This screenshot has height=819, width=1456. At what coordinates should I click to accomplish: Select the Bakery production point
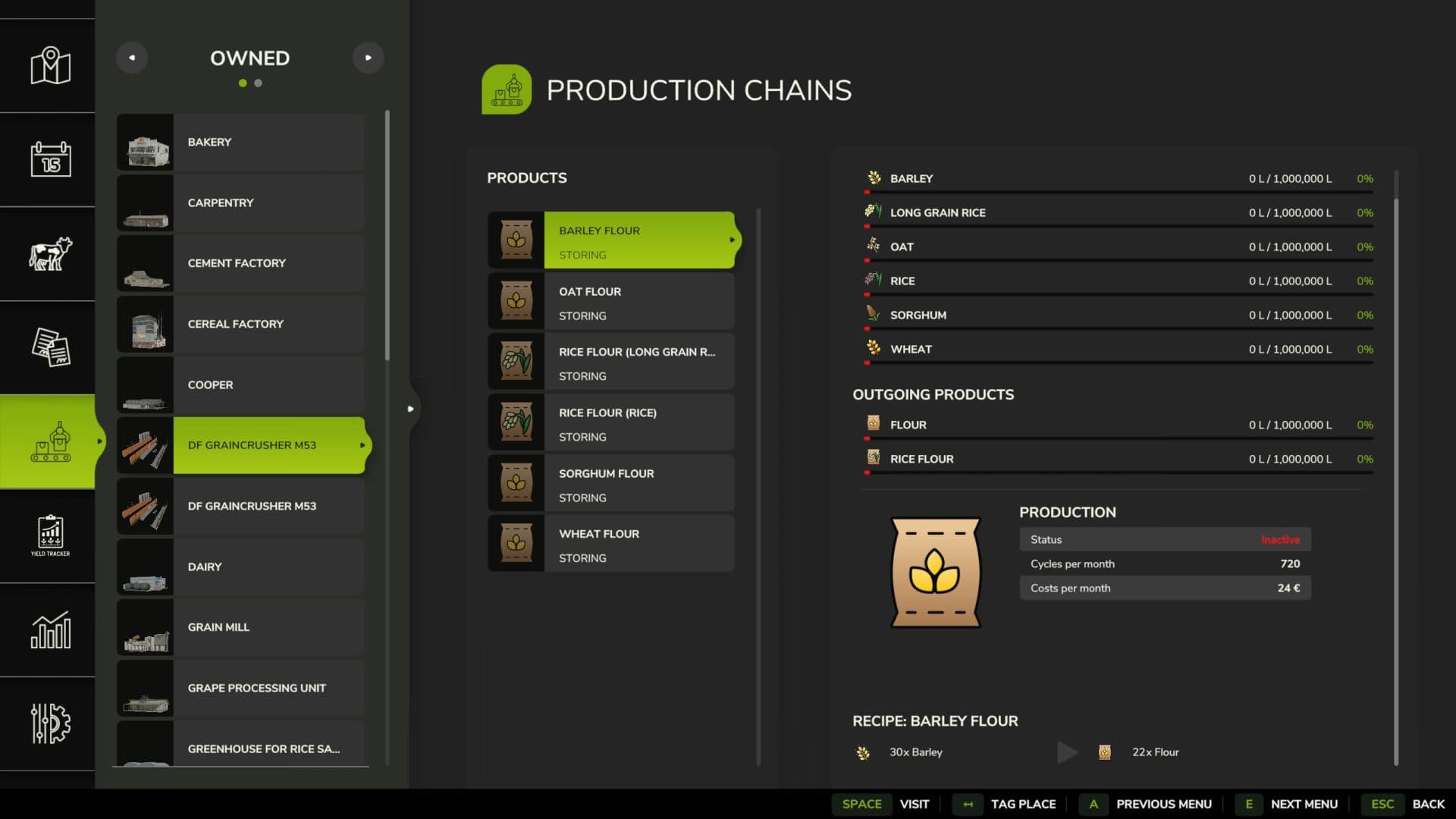tap(241, 143)
